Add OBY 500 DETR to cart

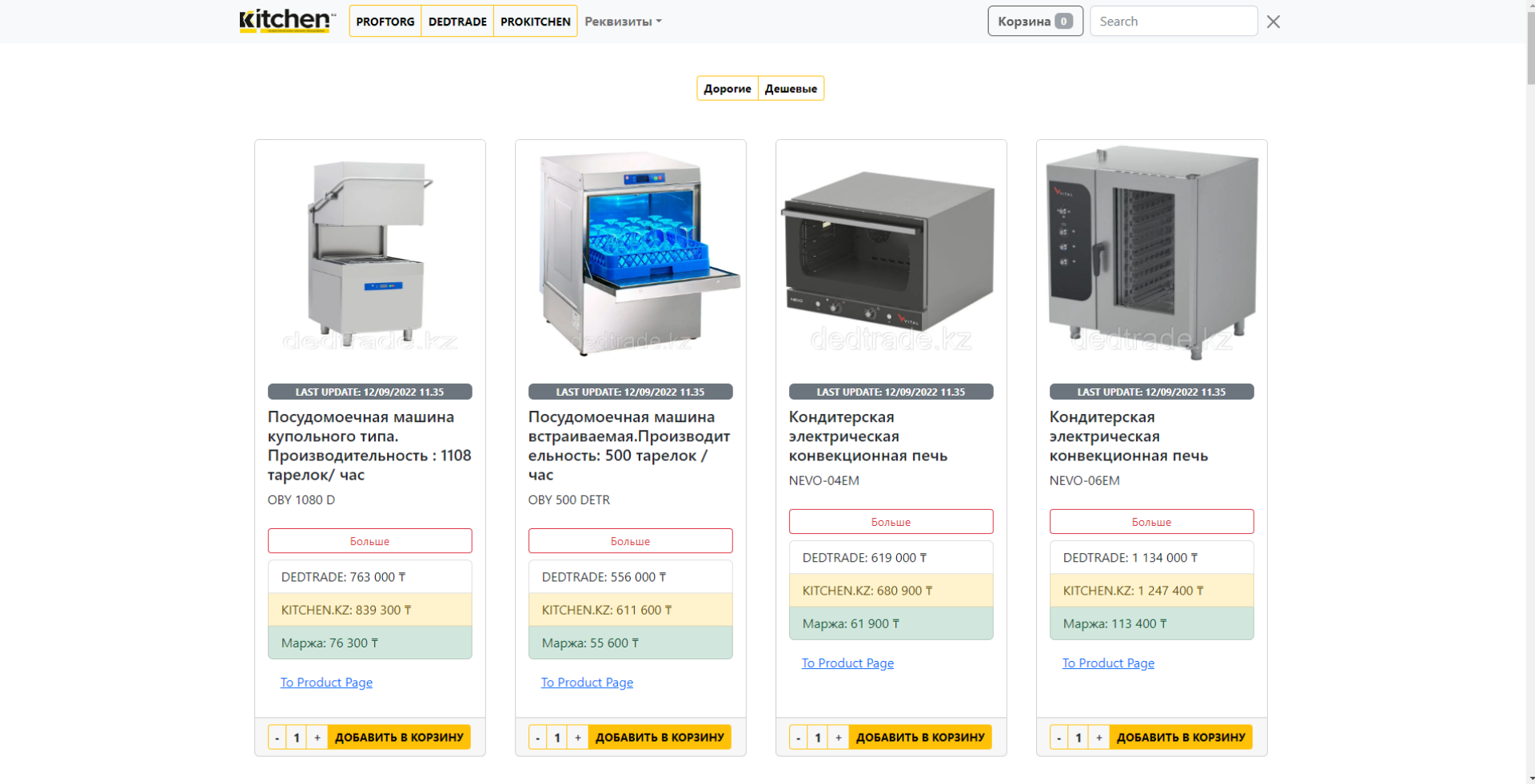point(660,738)
